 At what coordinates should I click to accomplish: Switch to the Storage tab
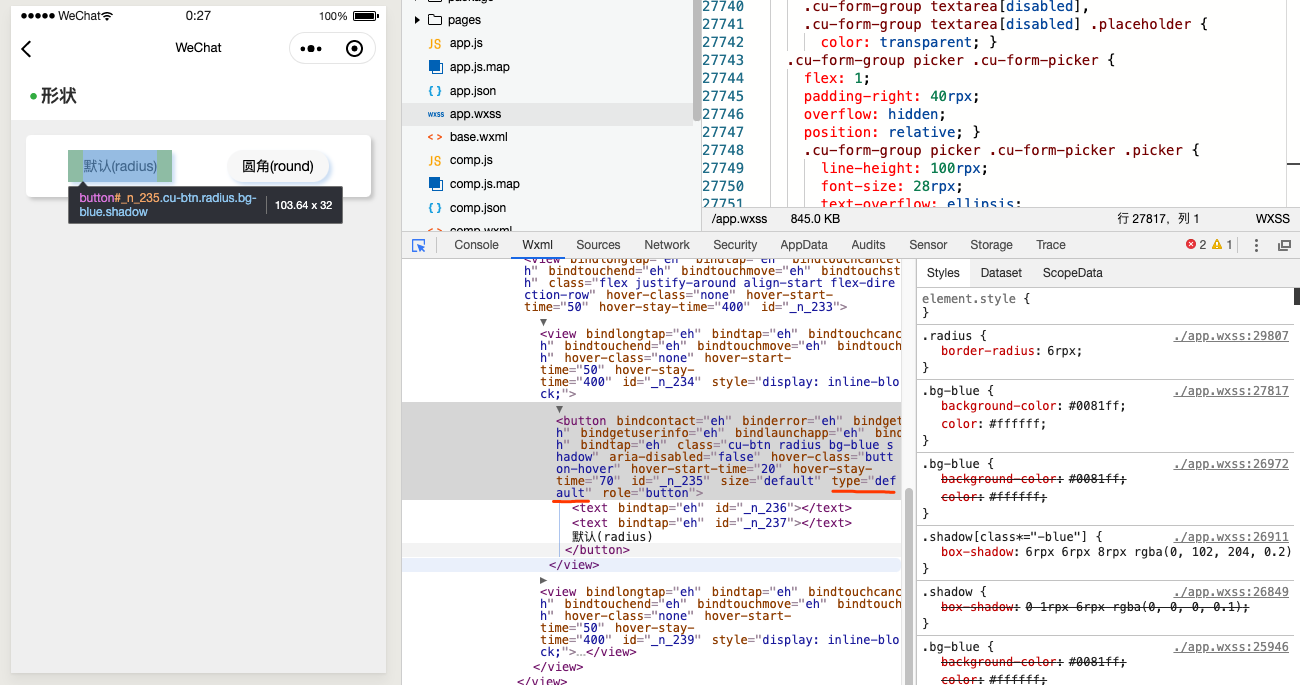tap(991, 245)
